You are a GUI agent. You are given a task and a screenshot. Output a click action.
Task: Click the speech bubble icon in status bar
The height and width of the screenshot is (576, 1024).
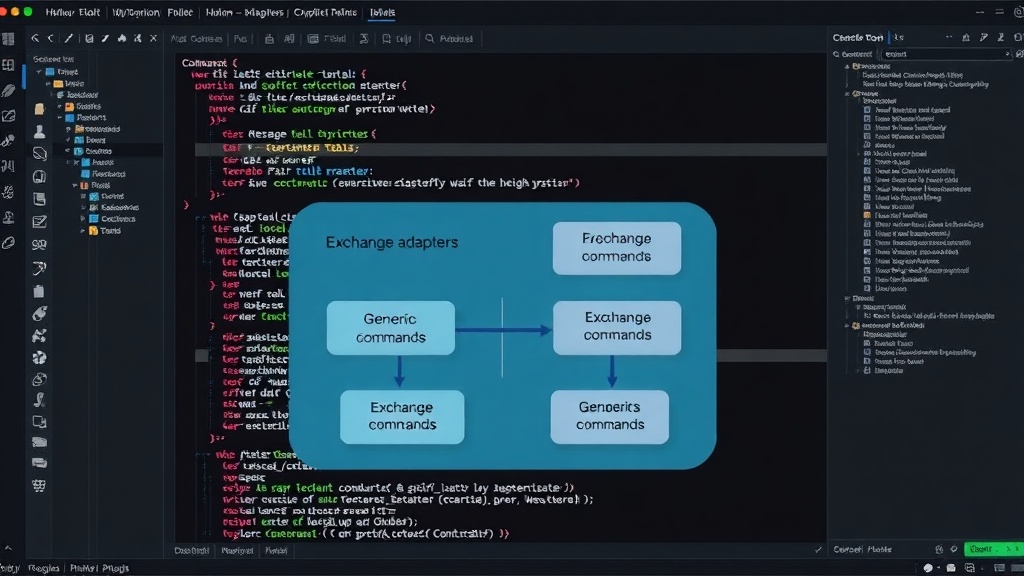[928, 568]
